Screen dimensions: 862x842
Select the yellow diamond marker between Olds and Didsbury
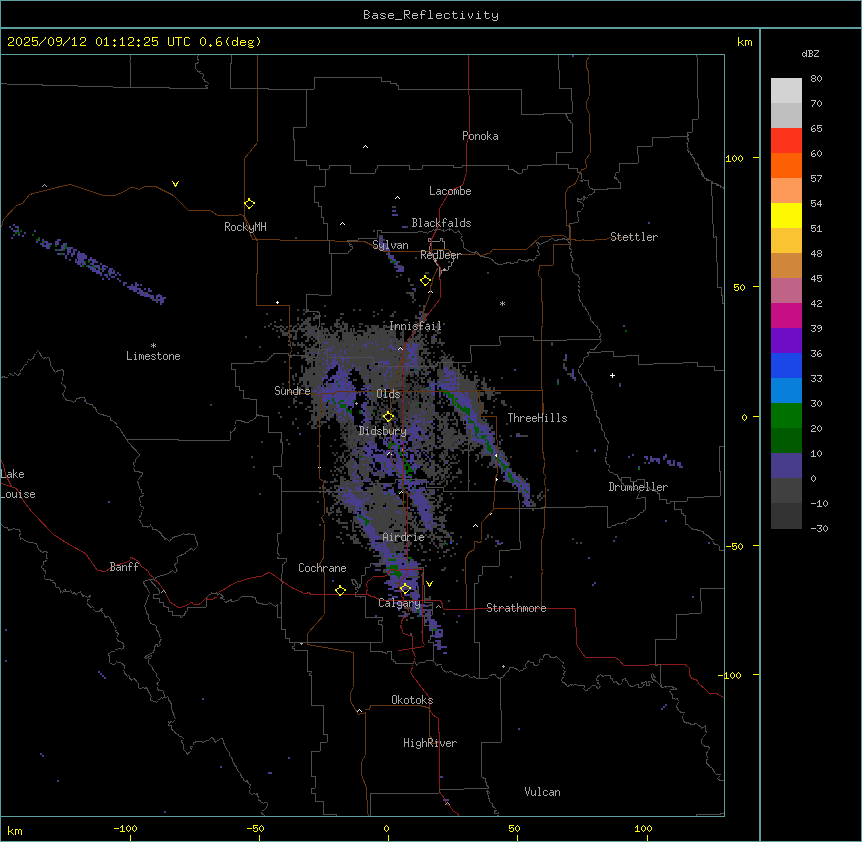click(389, 417)
